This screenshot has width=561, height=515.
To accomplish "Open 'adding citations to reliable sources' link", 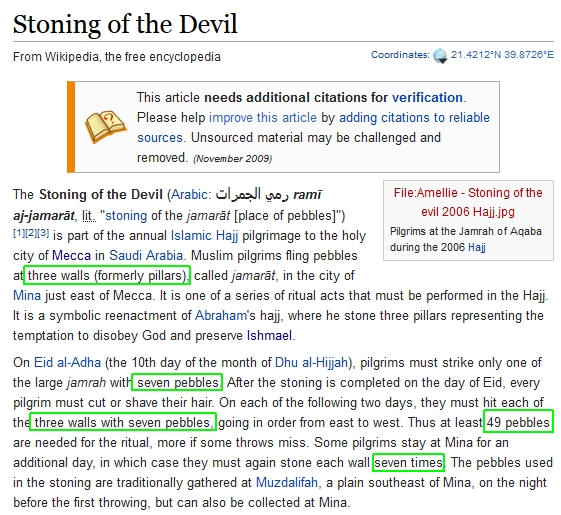I will pos(313,127).
